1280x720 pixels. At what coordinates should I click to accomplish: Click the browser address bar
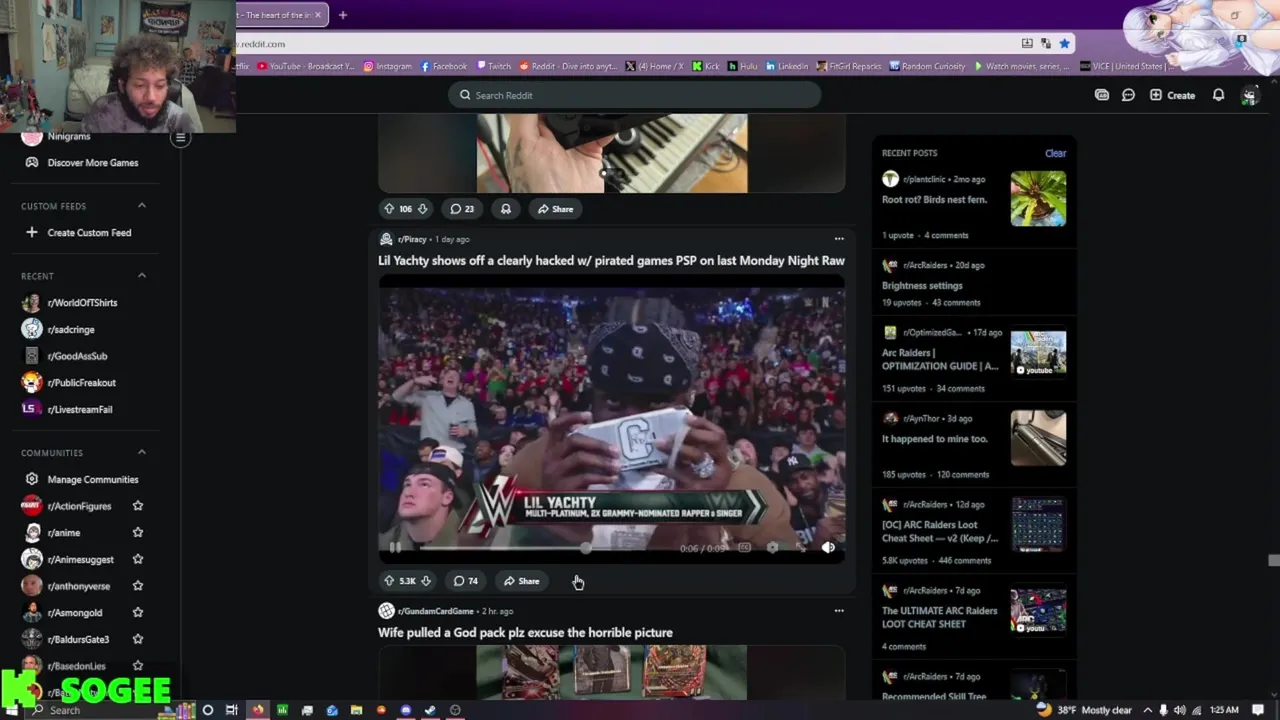coord(625,43)
